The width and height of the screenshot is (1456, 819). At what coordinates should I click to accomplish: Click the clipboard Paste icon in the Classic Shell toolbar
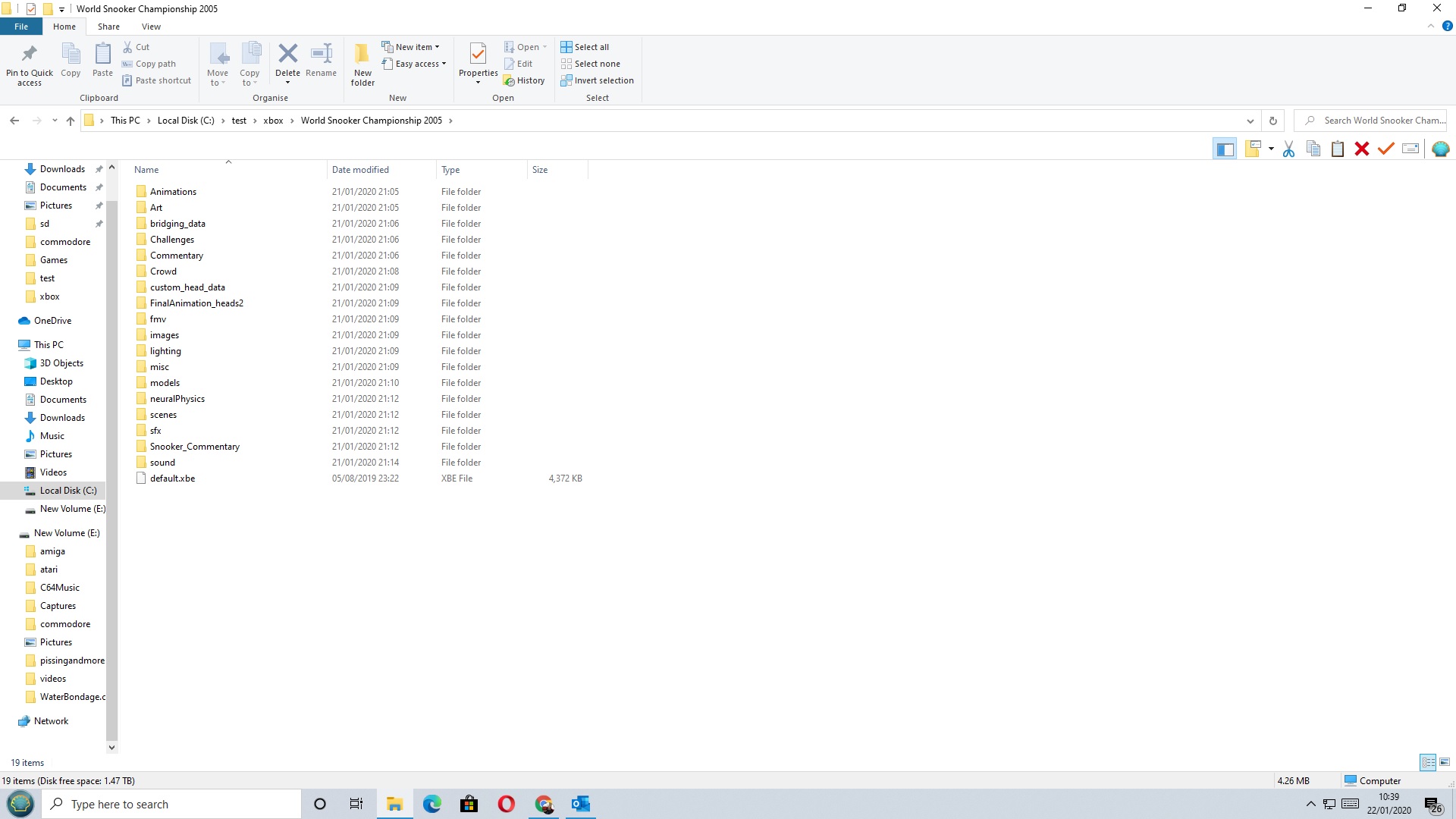coord(1338,149)
